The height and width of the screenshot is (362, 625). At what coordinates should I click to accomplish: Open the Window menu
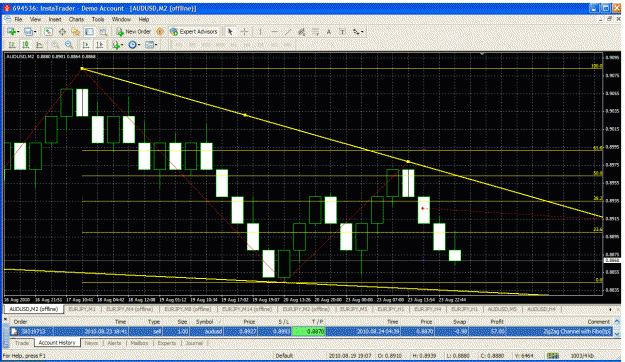[121, 19]
